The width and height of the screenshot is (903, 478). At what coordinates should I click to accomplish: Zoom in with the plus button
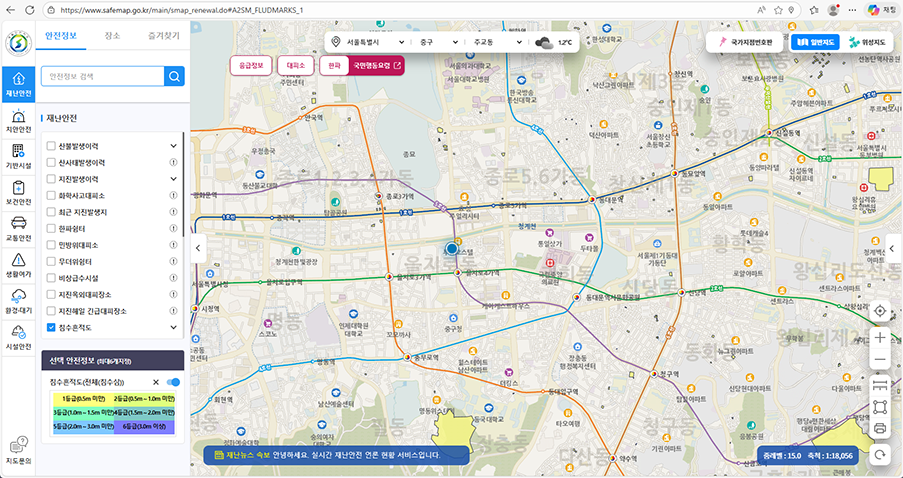[x=880, y=337]
